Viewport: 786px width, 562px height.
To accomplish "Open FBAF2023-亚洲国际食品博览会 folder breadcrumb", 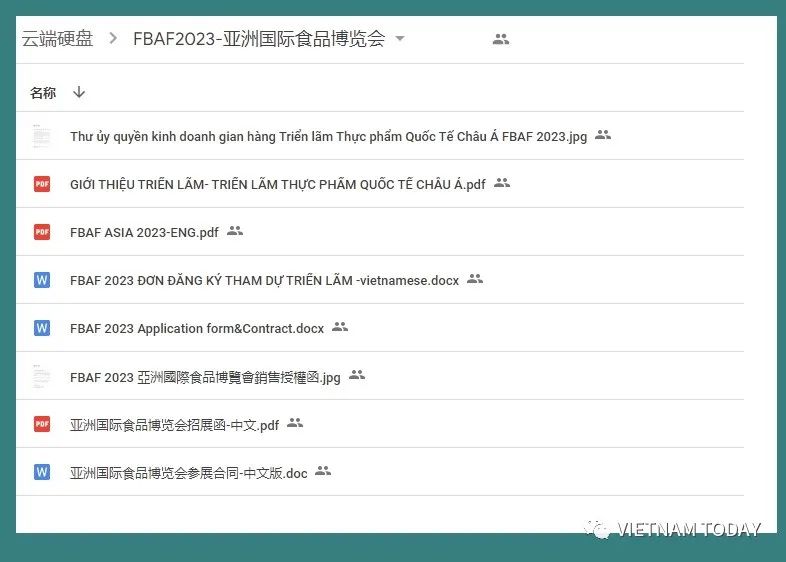I will point(259,39).
